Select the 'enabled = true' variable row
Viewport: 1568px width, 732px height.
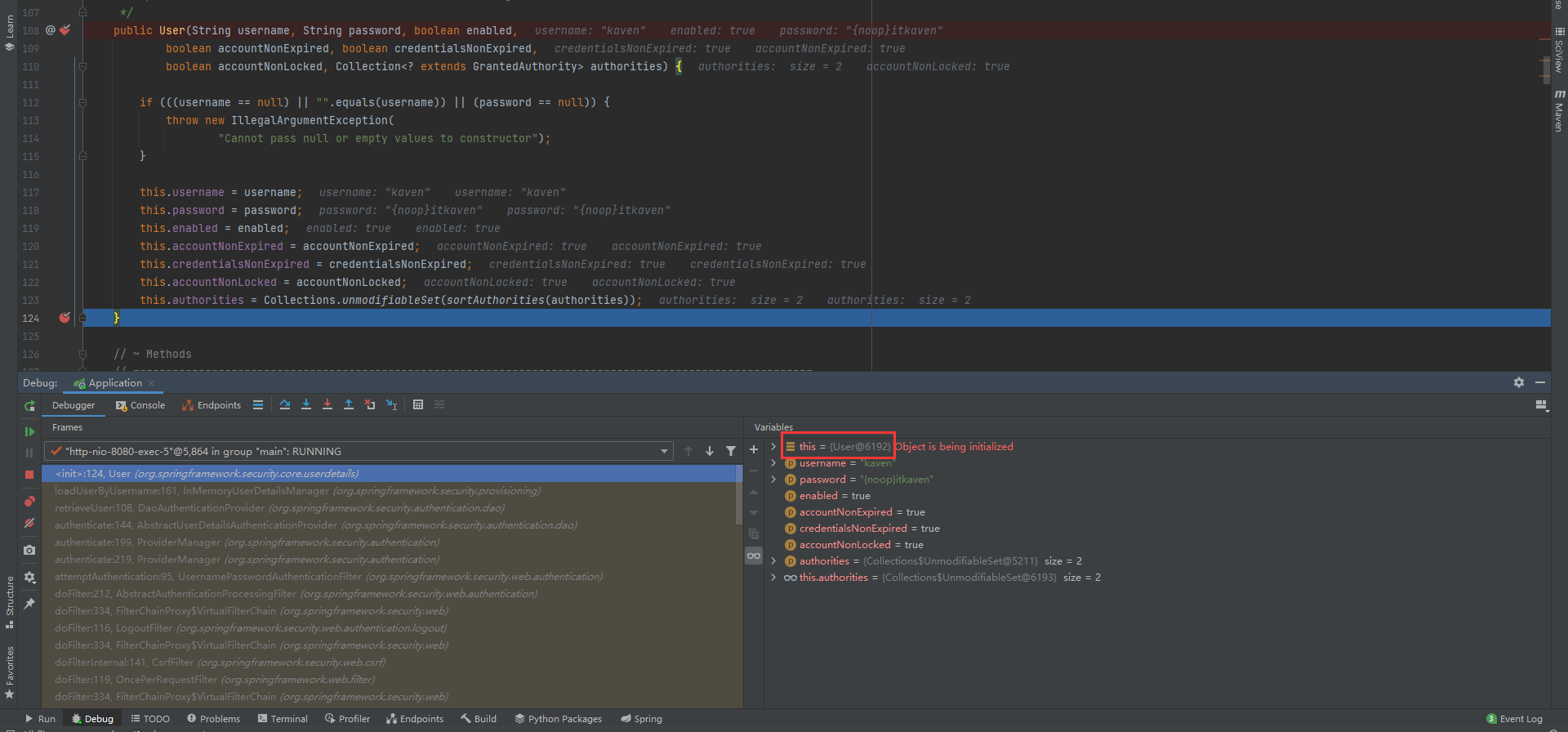click(x=835, y=496)
